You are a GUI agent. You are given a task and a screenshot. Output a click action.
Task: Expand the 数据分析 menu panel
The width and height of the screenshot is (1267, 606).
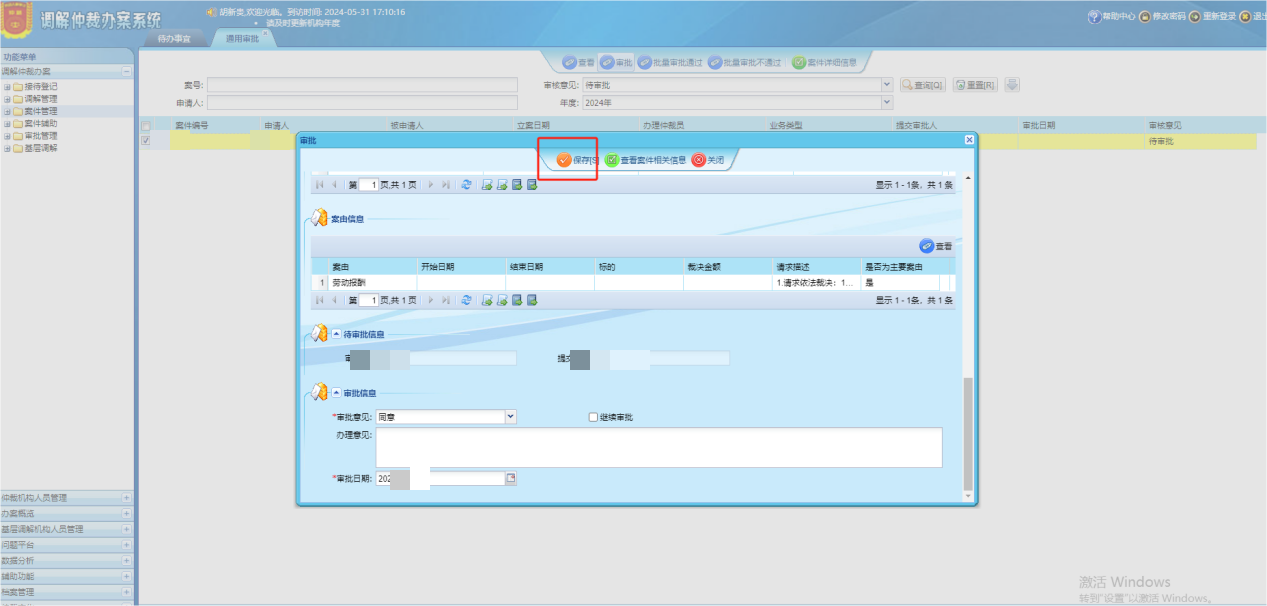point(126,561)
